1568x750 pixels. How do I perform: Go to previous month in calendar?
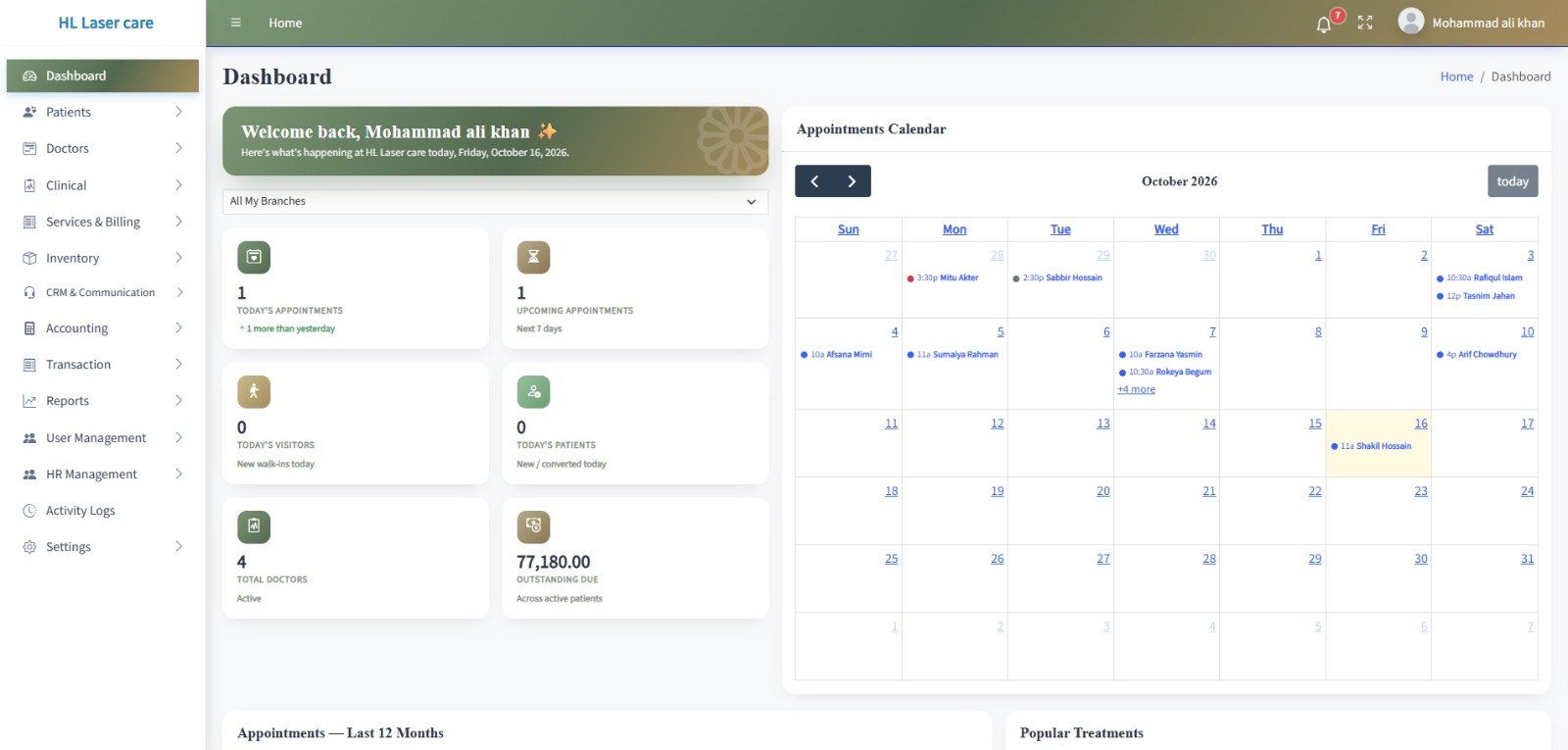click(x=814, y=181)
